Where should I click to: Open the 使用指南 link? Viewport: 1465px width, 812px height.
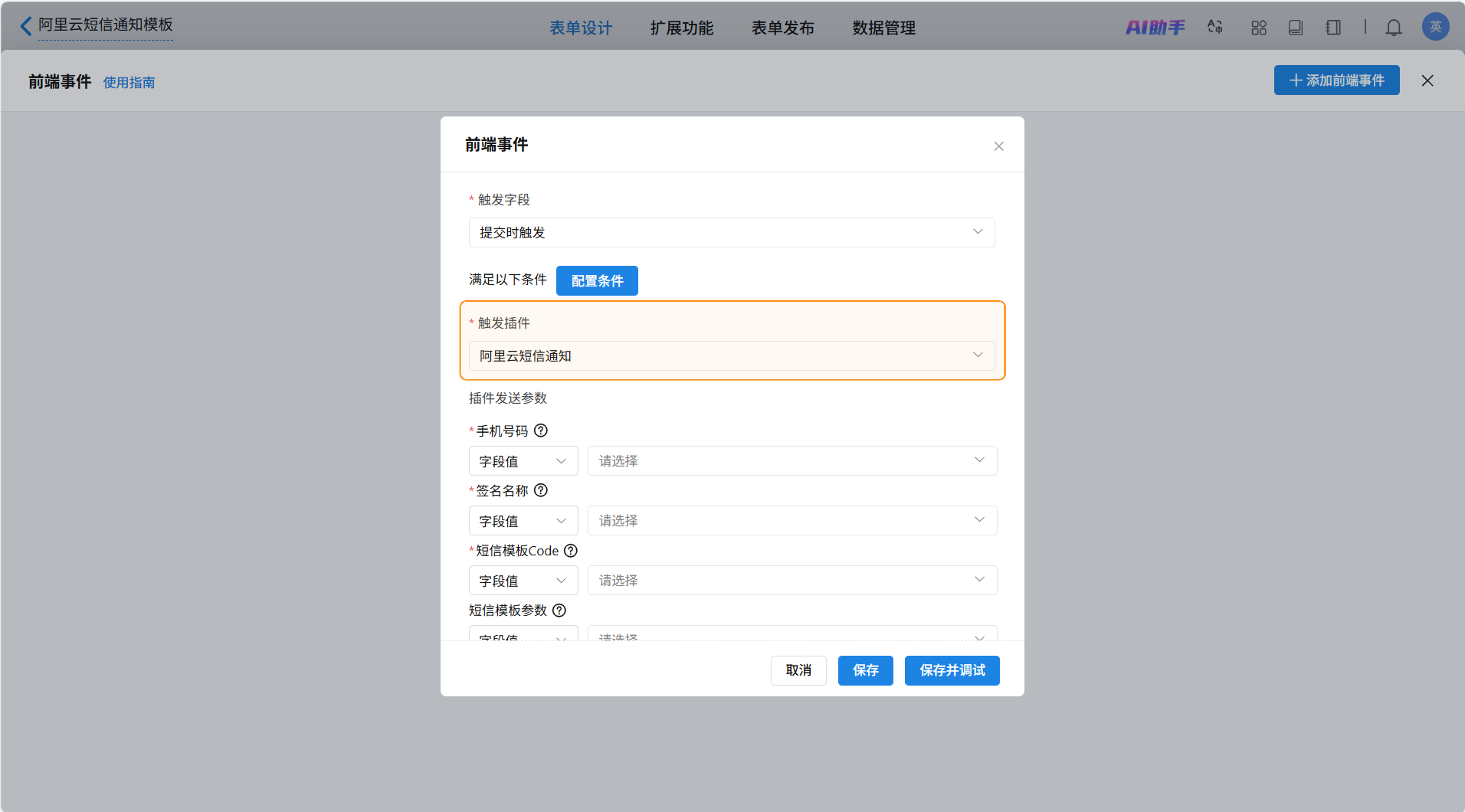[129, 83]
